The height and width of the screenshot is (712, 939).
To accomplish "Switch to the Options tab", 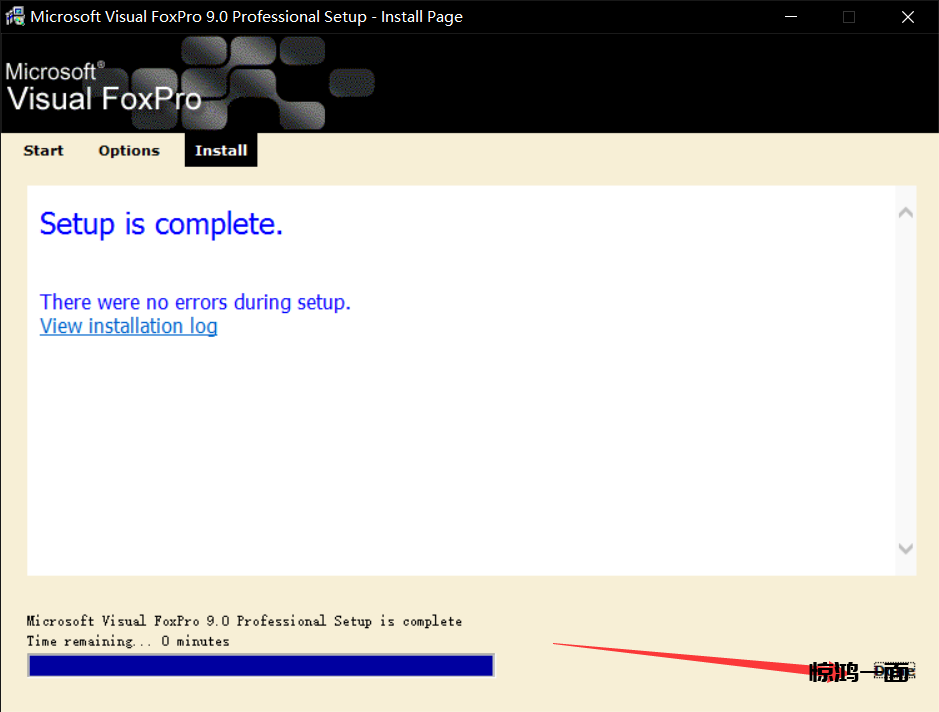I will point(129,151).
